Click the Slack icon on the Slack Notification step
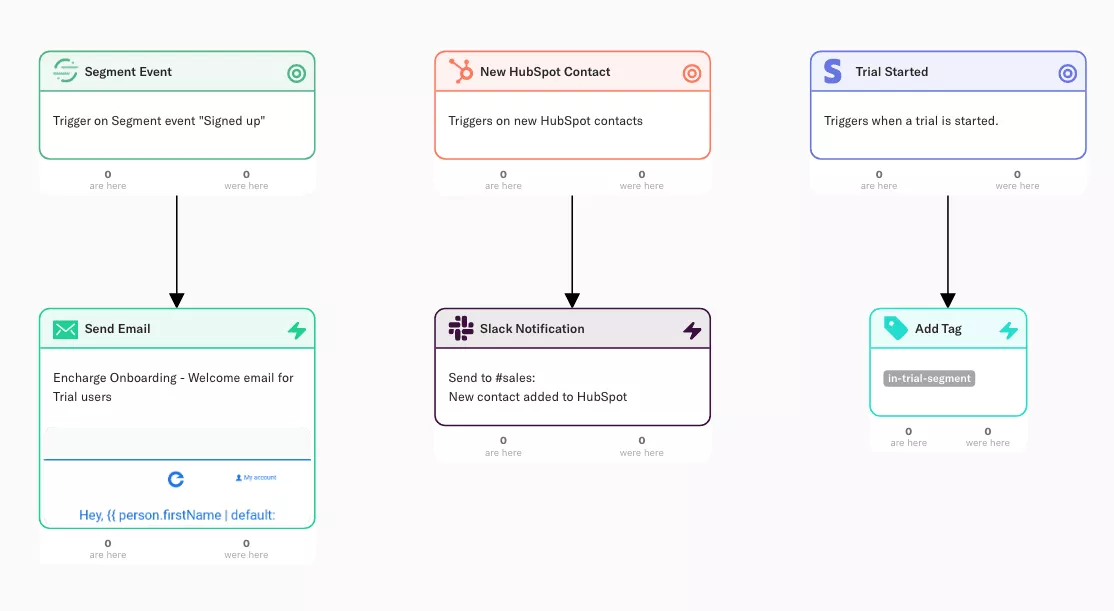Screen dimensions: 1114x611 [460, 328]
